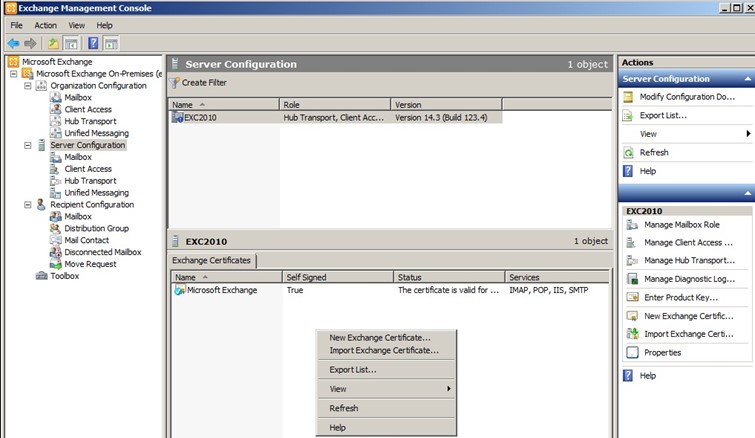755x438 pixels.
Task: Click the Back arrow toolbar icon
Action: 13,44
